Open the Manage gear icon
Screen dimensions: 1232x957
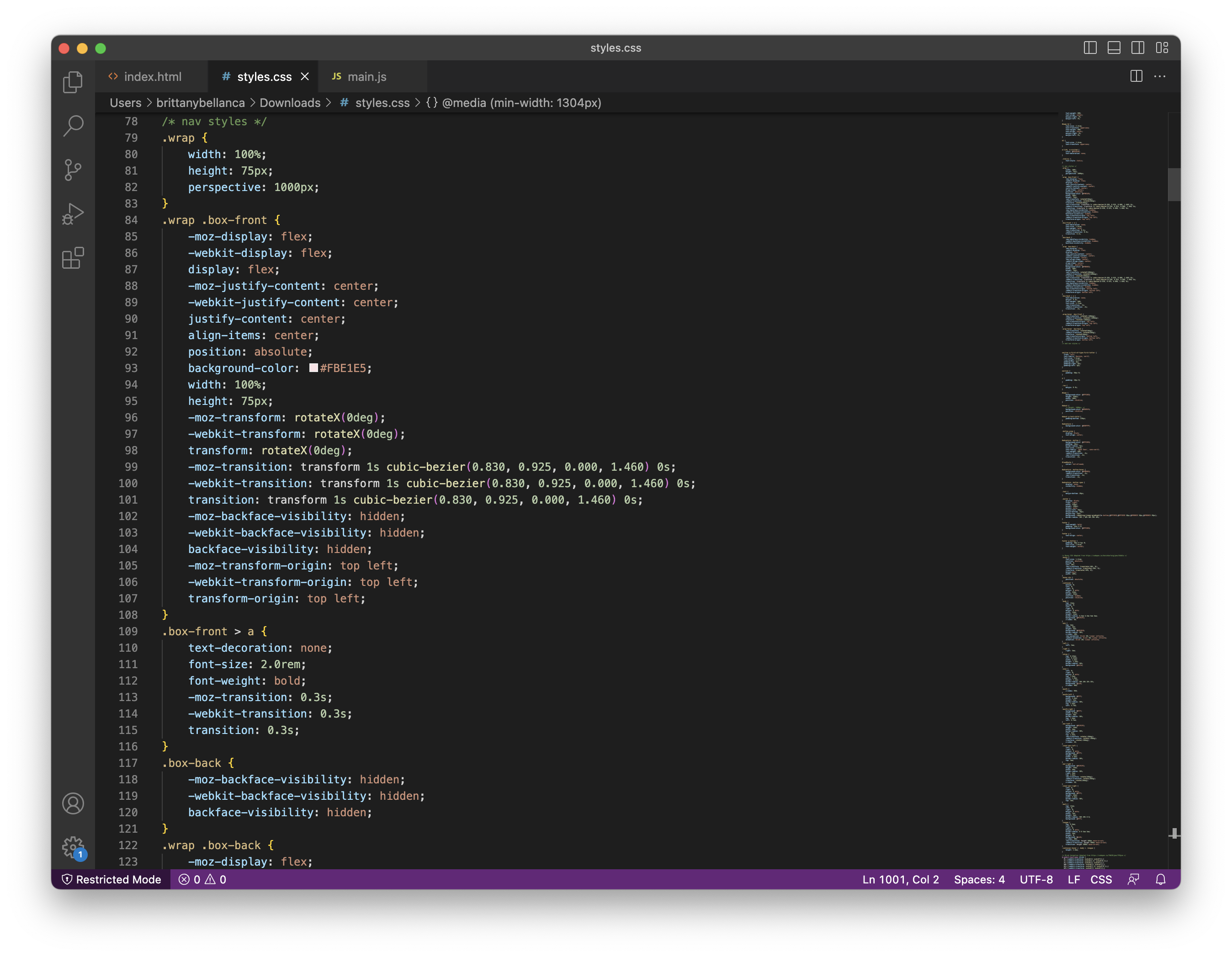click(x=73, y=846)
